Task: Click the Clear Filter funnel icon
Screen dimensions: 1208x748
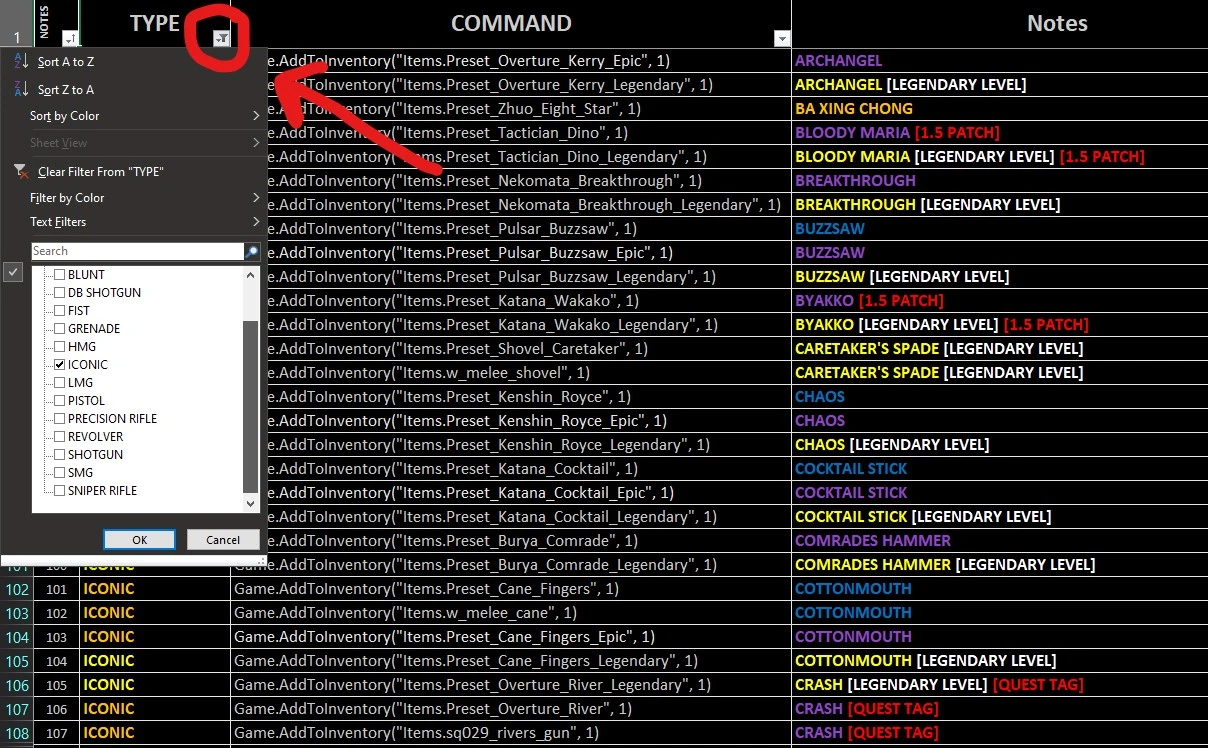Action: tap(21, 172)
